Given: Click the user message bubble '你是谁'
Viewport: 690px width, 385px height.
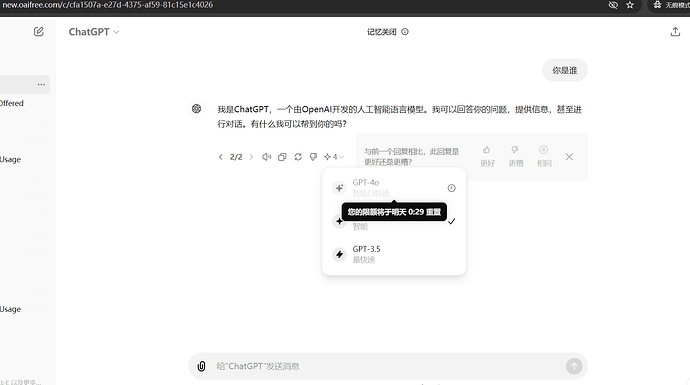Looking at the screenshot, I should coord(565,70).
